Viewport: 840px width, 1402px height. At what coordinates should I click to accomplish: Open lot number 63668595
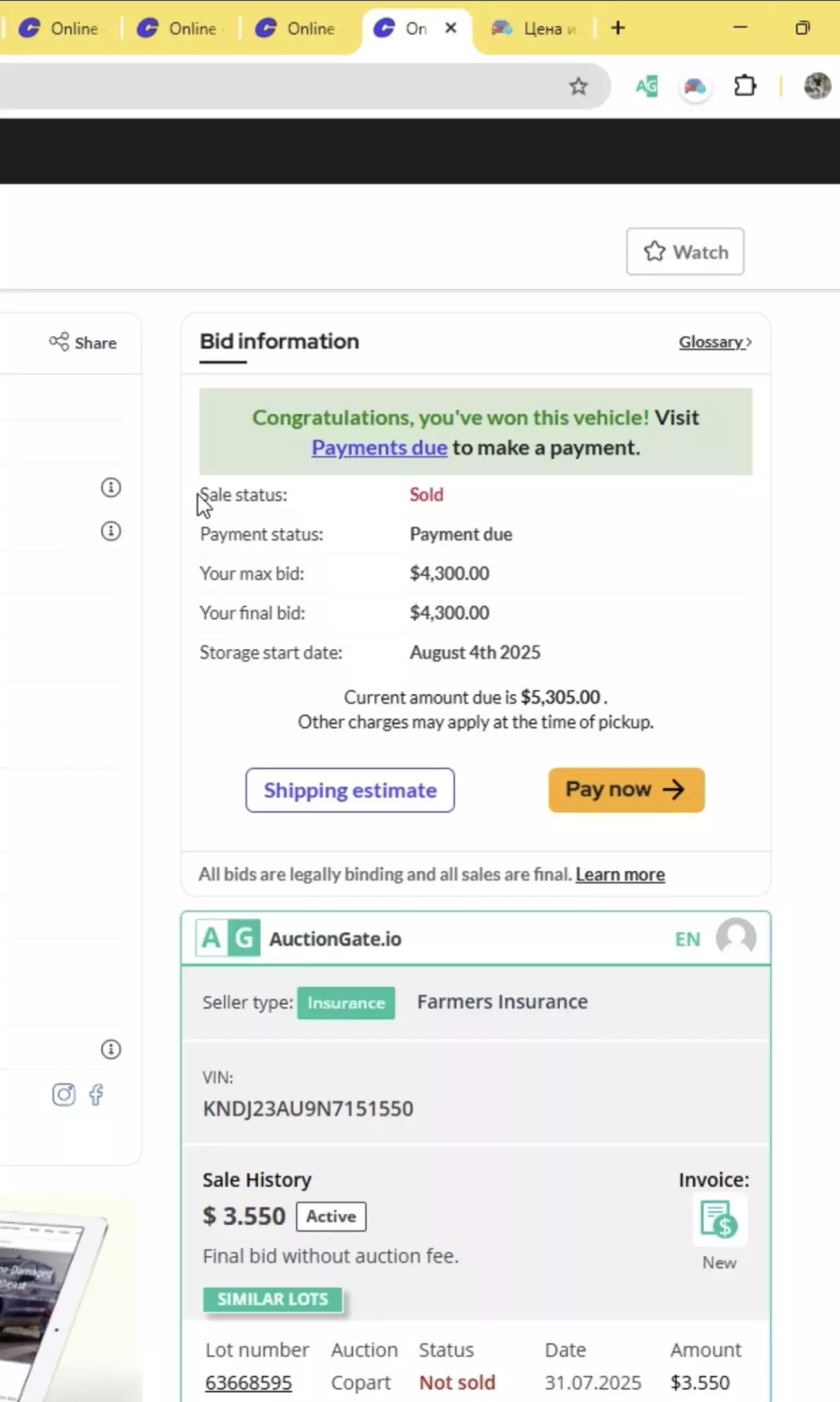(248, 1383)
